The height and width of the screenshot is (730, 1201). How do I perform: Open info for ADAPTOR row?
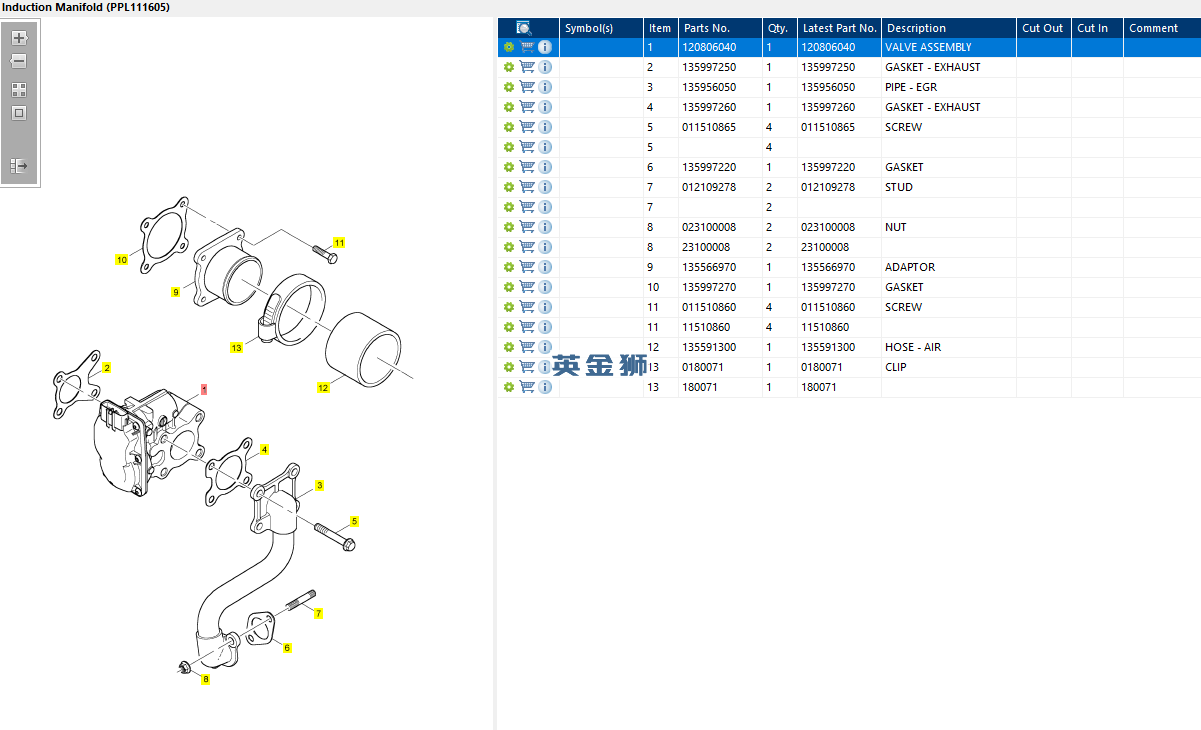(x=545, y=267)
